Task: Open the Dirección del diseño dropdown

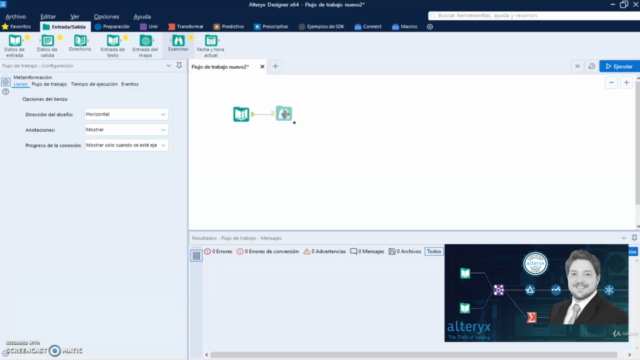Action: [x=126, y=114]
